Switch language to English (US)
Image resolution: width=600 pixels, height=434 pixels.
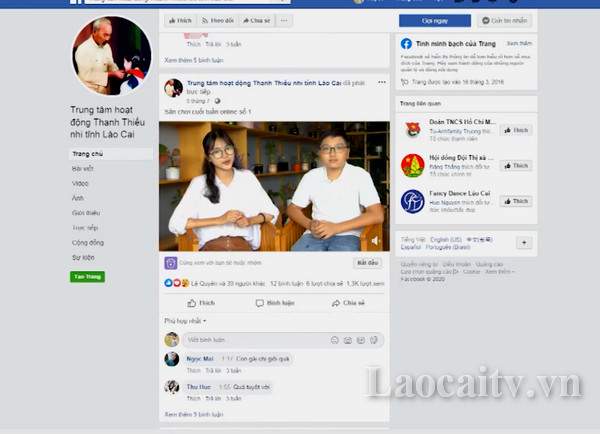446,240
